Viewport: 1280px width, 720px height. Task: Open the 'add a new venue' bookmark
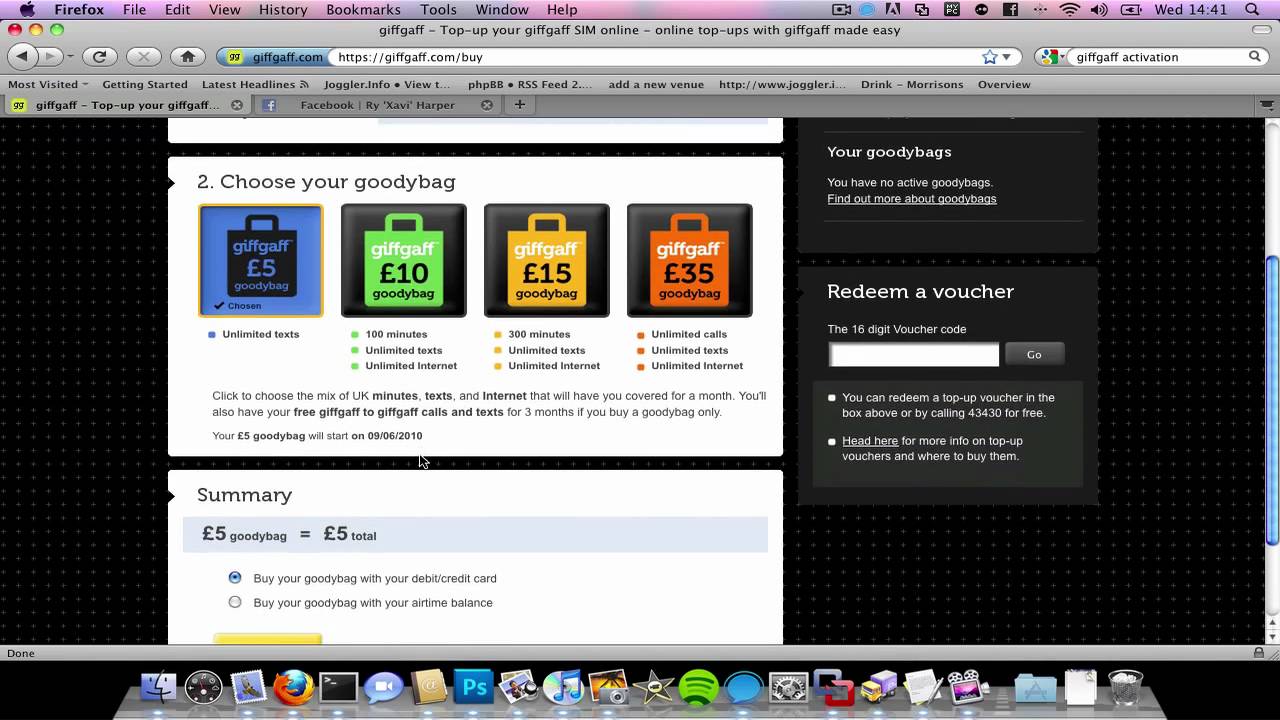point(656,84)
